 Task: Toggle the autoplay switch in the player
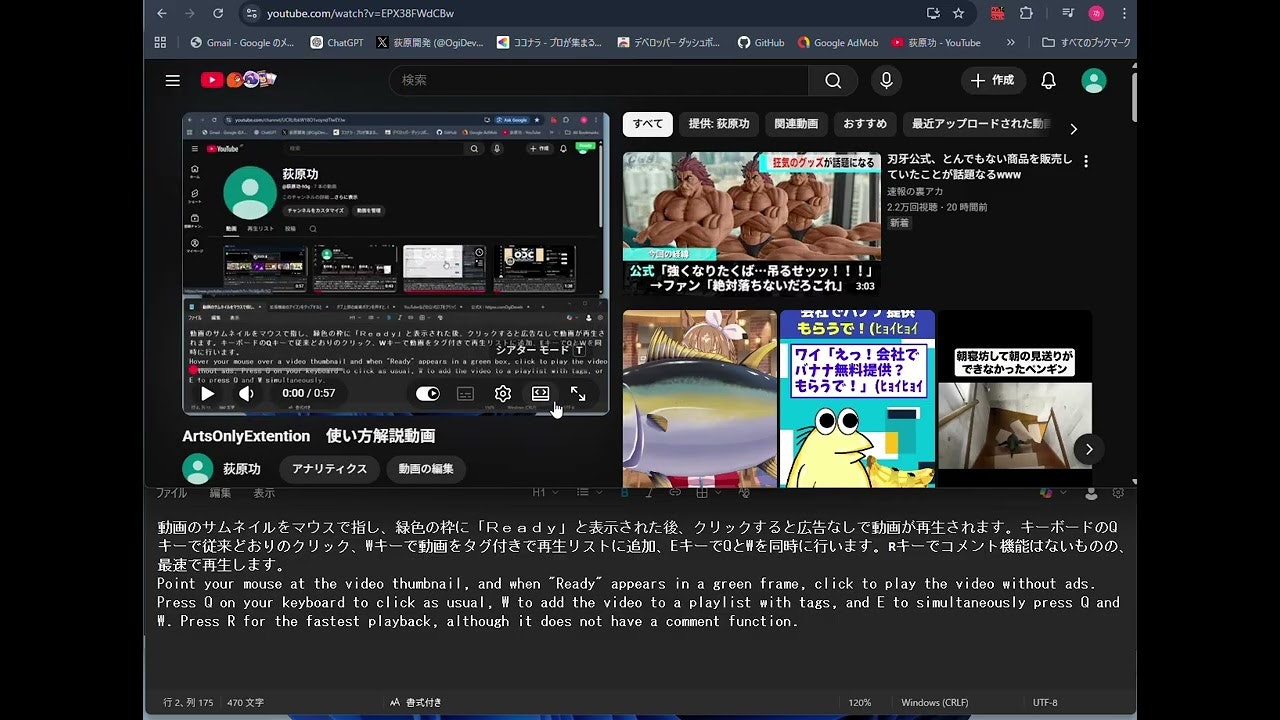click(428, 393)
